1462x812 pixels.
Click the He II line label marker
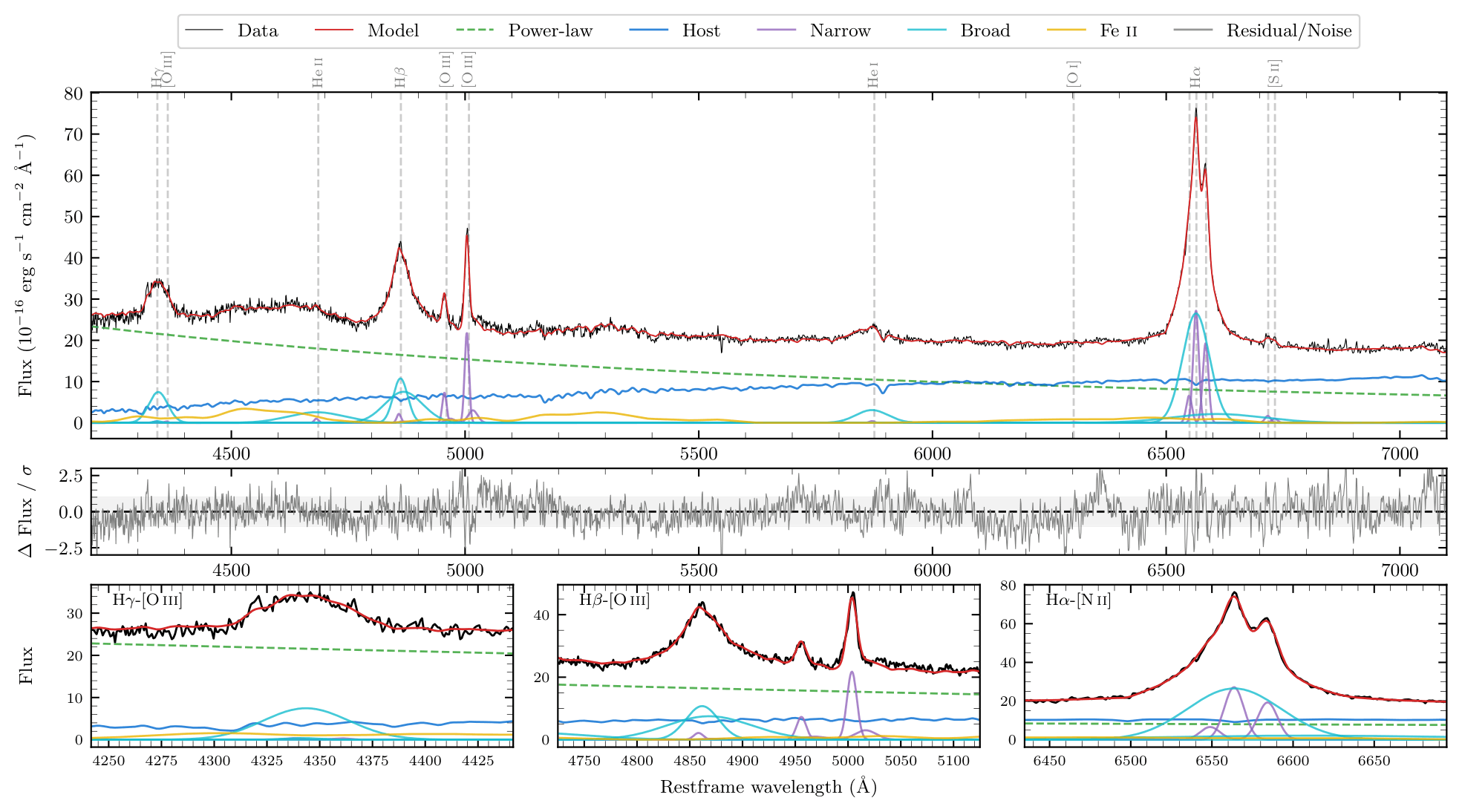point(318,73)
